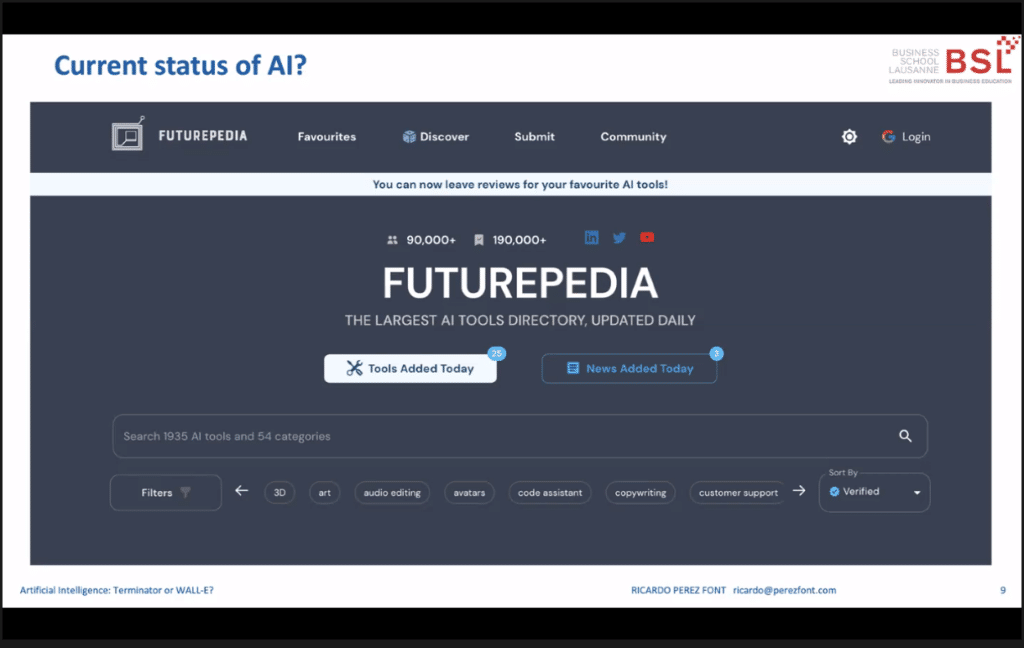Go to Favourites in navigation

[x=327, y=137]
